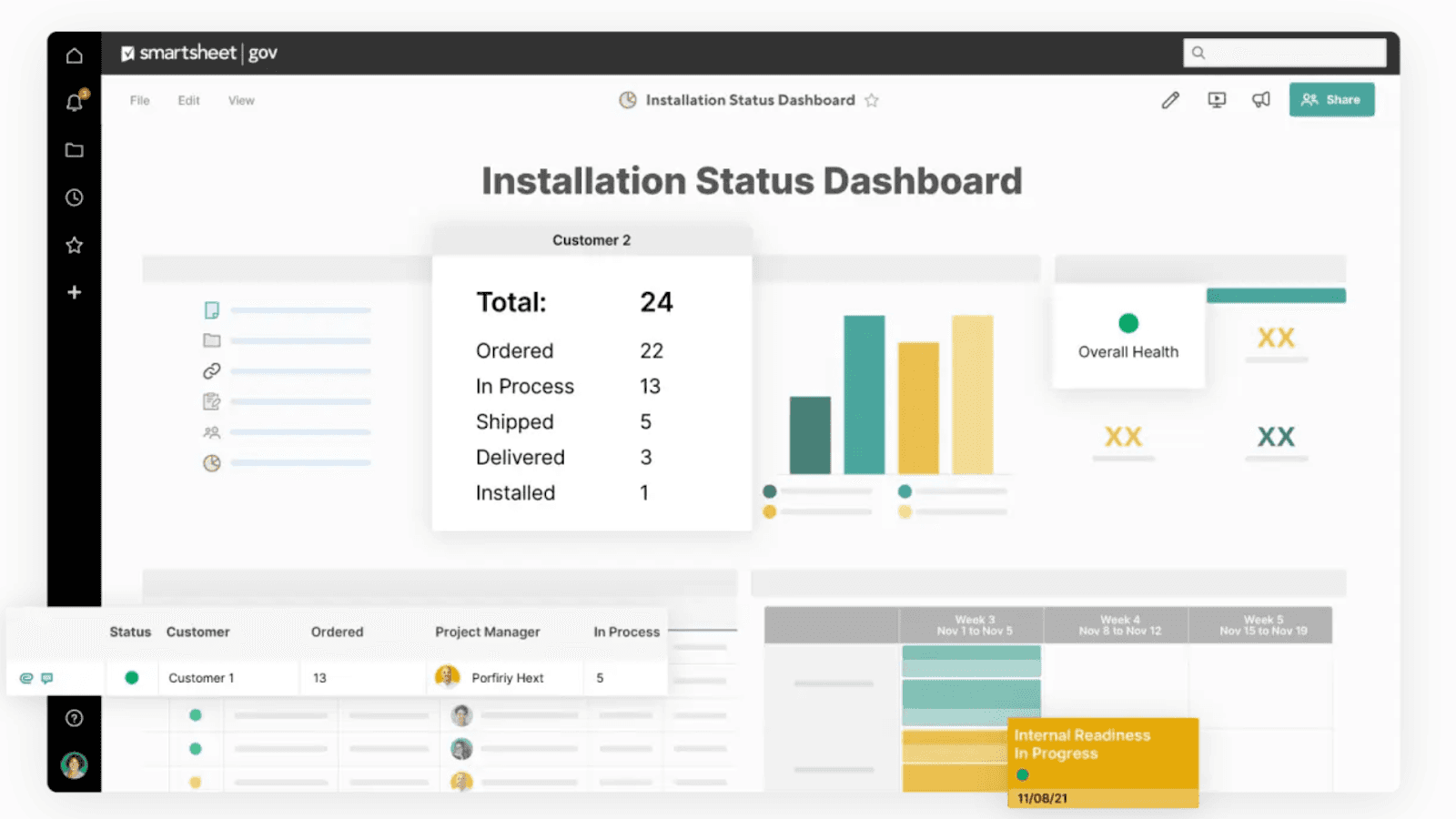
Task: Click the Total value 24
Action: coord(656,302)
